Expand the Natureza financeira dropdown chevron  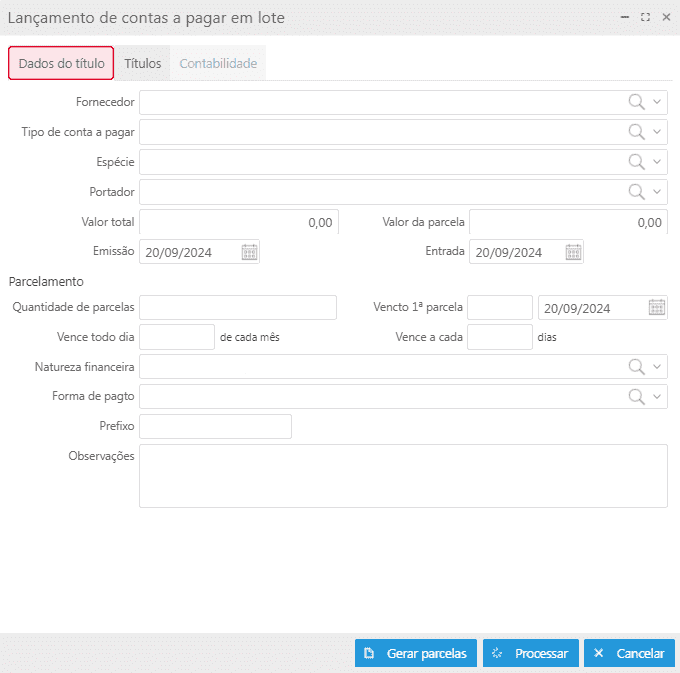point(657,367)
